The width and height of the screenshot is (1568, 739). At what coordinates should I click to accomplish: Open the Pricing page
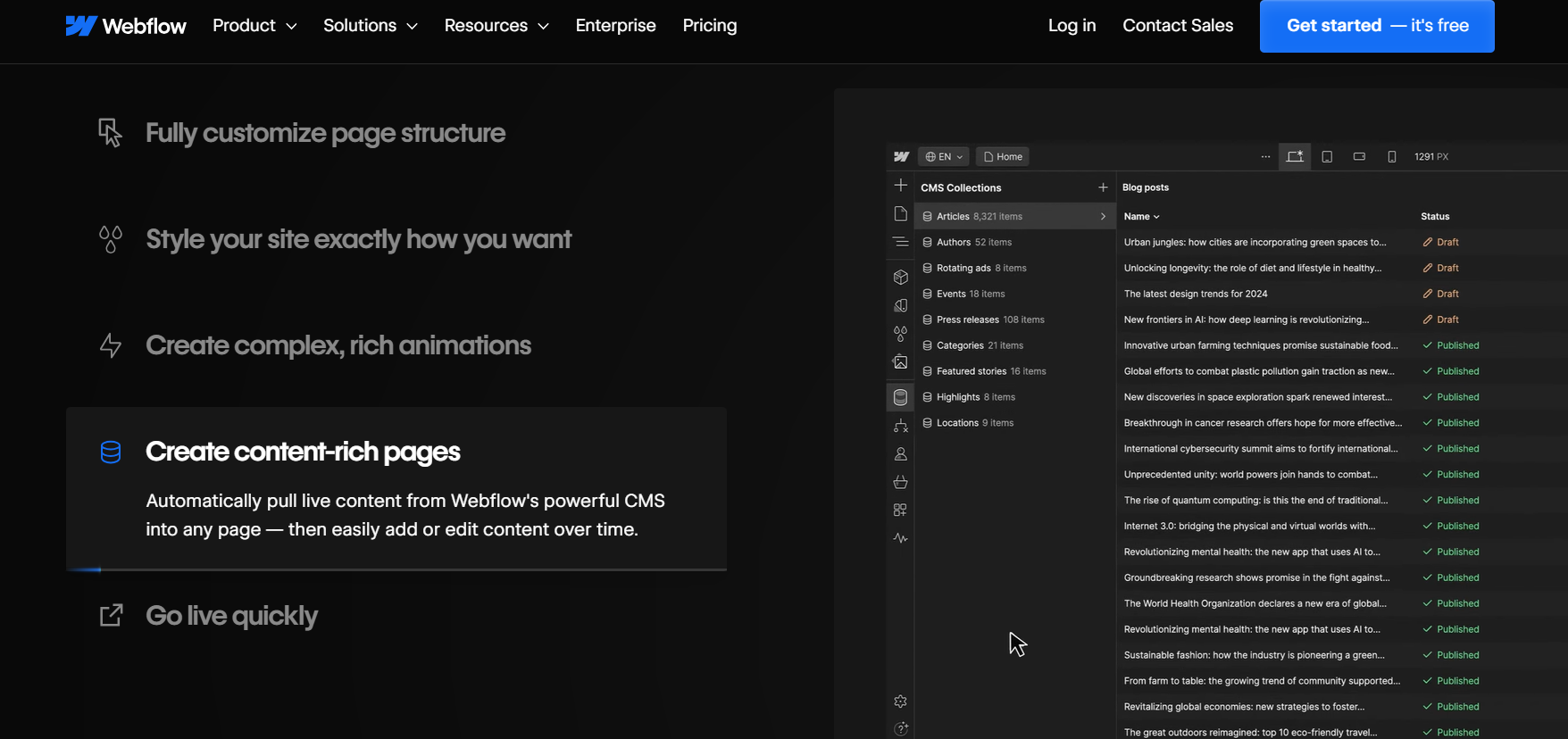(x=710, y=26)
